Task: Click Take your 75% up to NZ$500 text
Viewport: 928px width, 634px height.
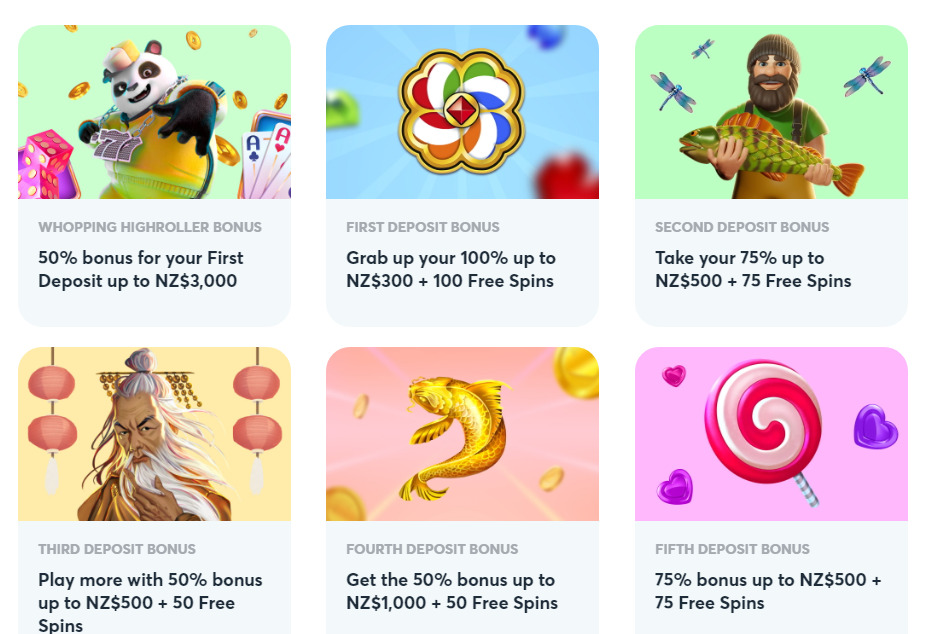Action: click(753, 269)
